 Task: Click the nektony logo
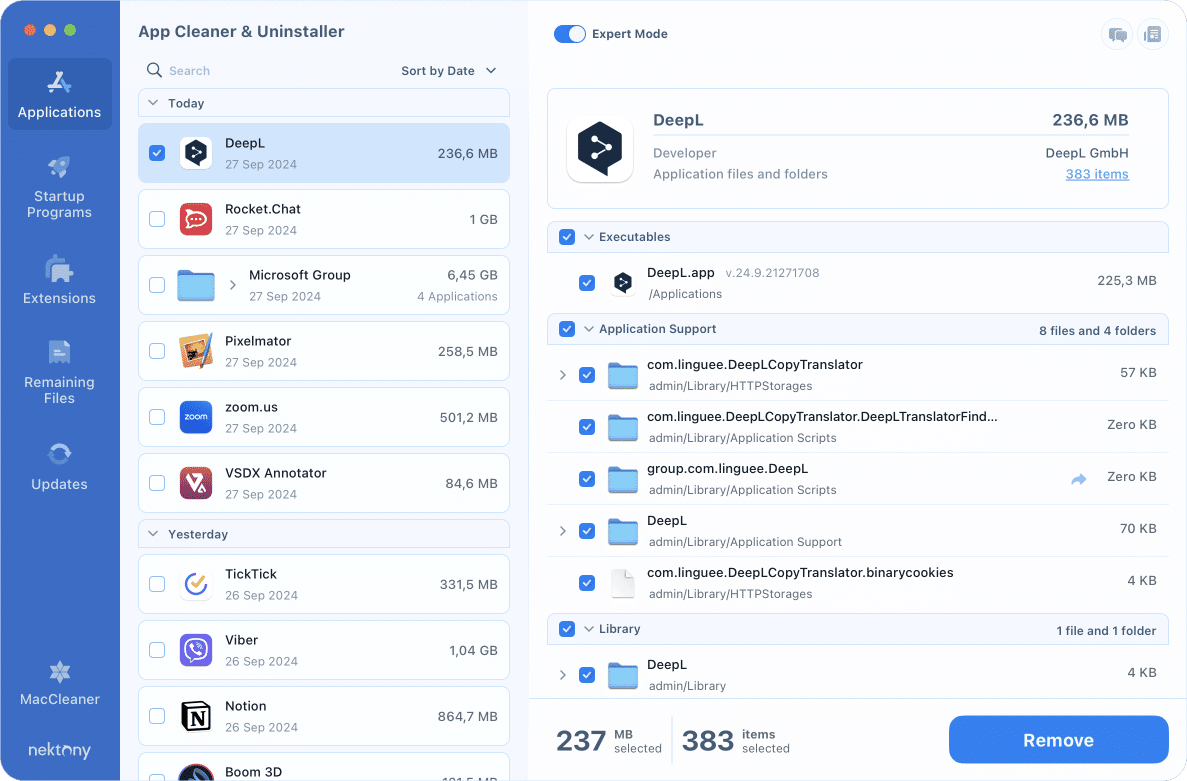click(60, 750)
